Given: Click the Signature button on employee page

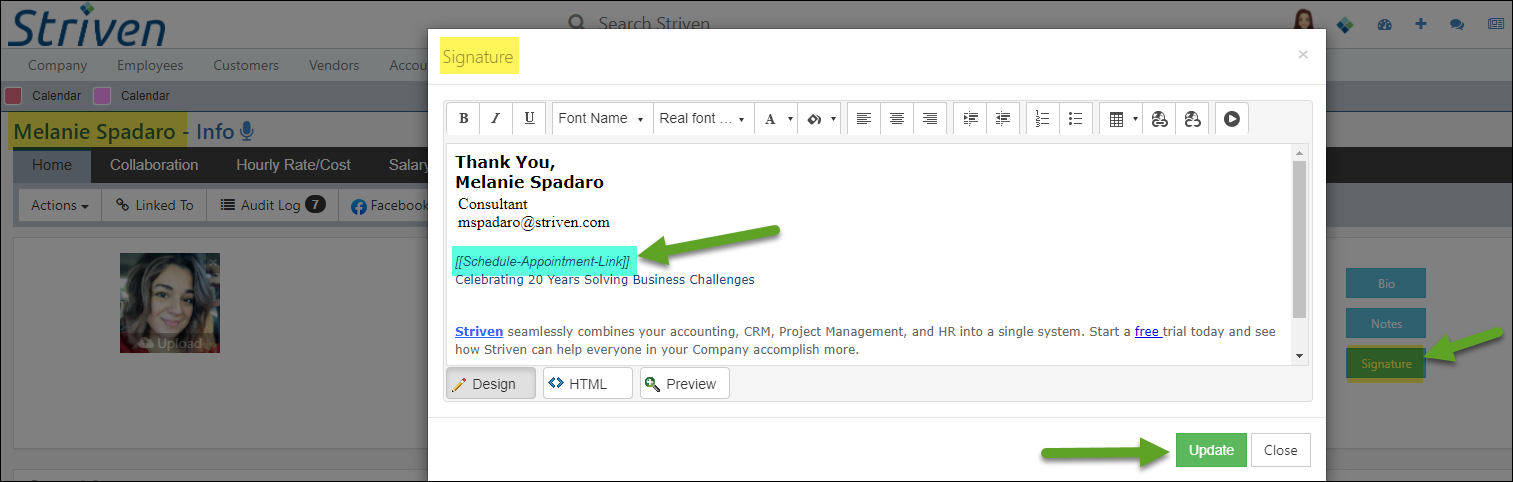Looking at the screenshot, I should [x=1386, y=364].
